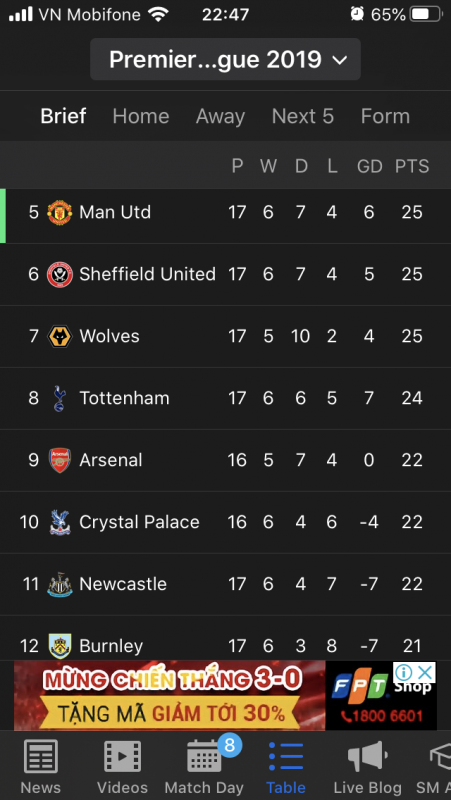Tap the FPT Shop promotional banner
The height and width of the screenshot is (800, 451).
pos(226,695)
